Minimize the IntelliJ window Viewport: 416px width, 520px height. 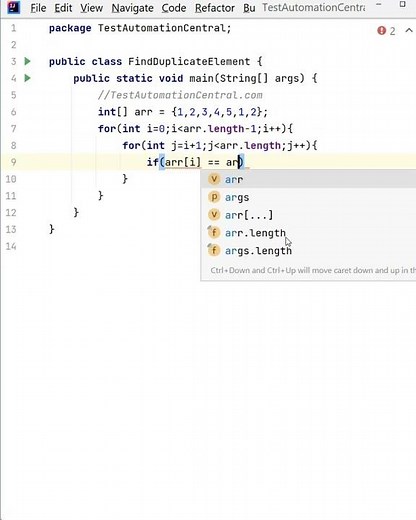pos(379,4)
